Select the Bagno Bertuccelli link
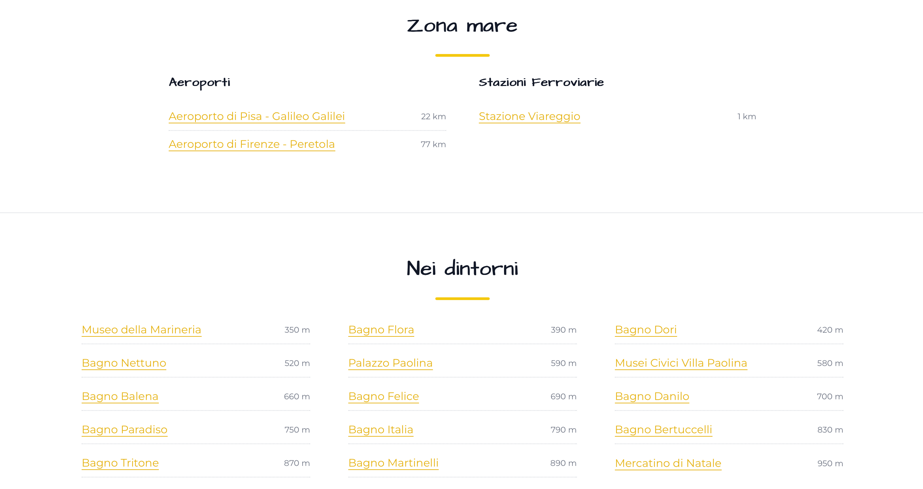This screenshot has height=489, width=923. coord(663,430)
